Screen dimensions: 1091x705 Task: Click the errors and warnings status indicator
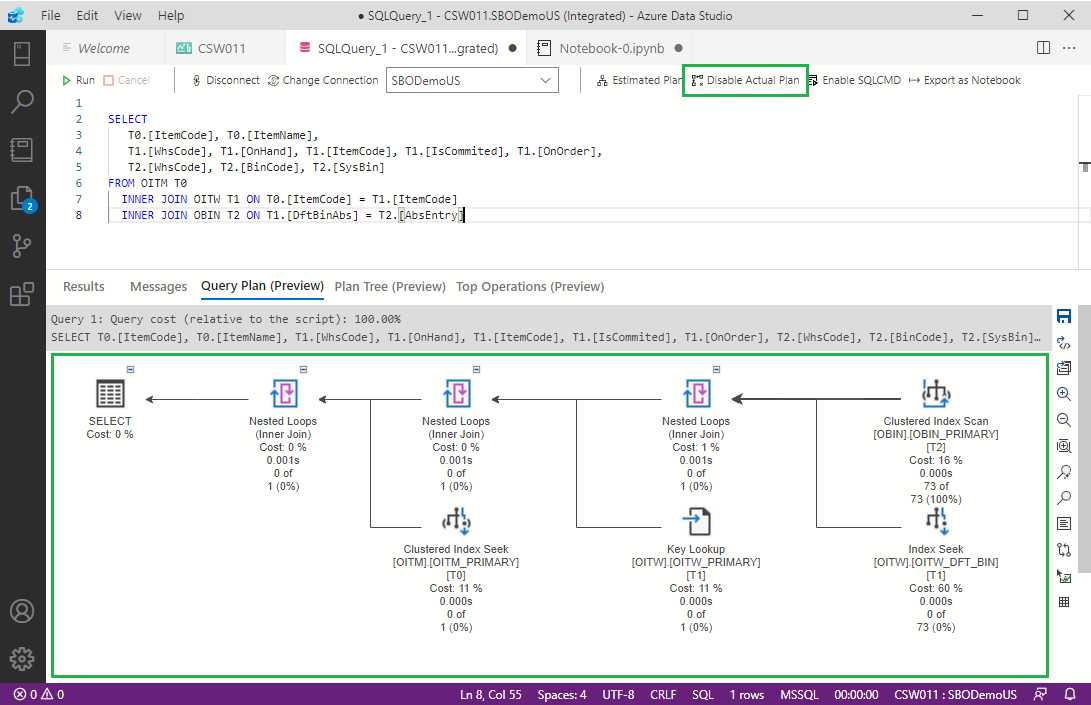pos(39,694)
